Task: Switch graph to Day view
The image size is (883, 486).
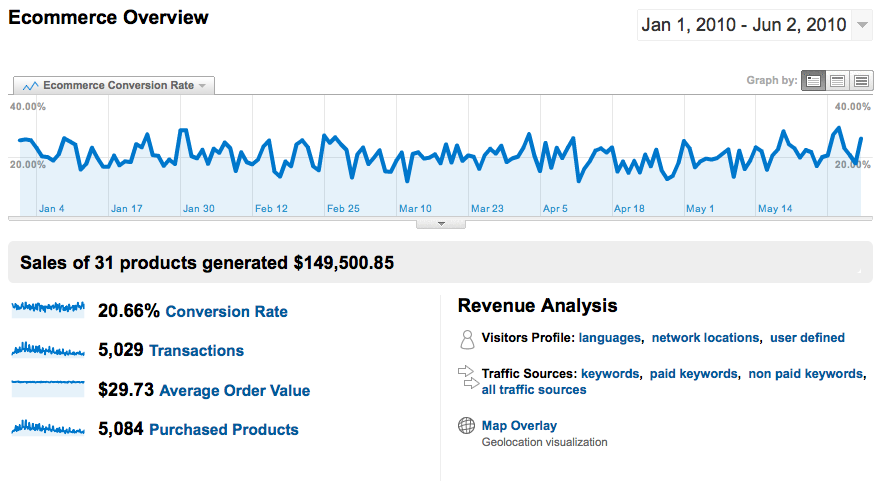Action: click(x=814, y=80)
